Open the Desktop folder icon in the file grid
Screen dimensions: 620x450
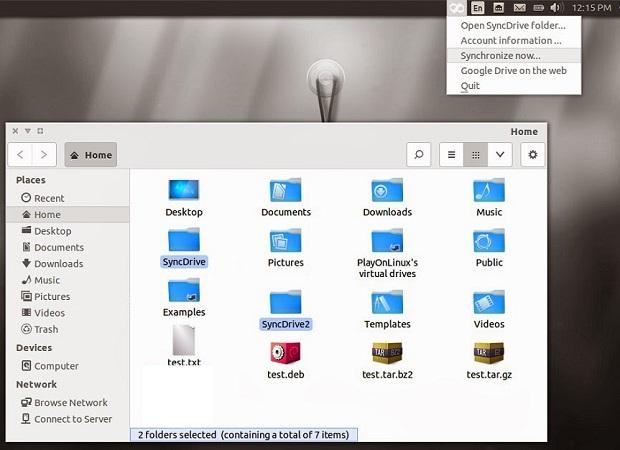coord(184,190)
